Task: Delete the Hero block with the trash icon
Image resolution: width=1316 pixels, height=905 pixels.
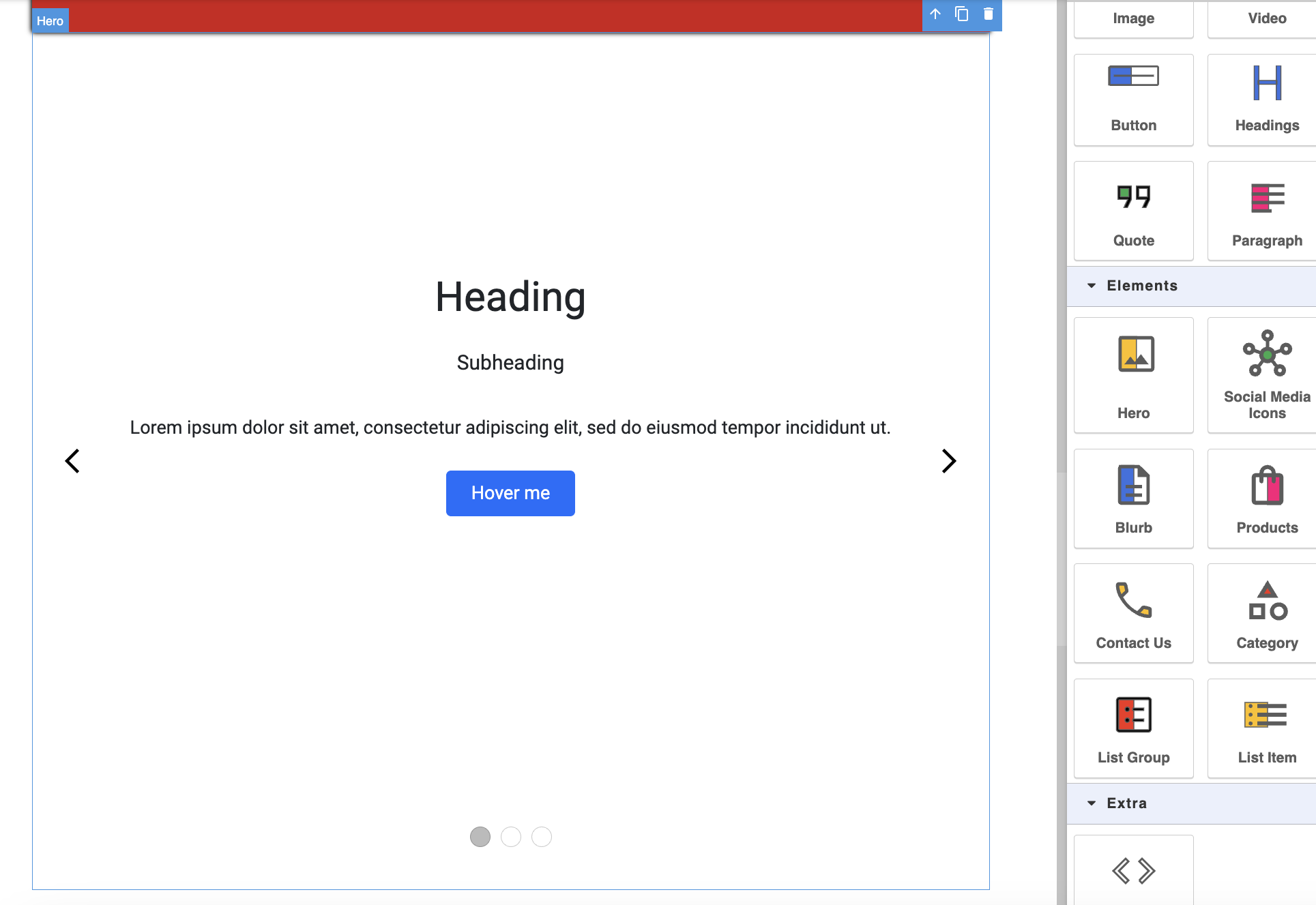Action: (x=988, y=14)
